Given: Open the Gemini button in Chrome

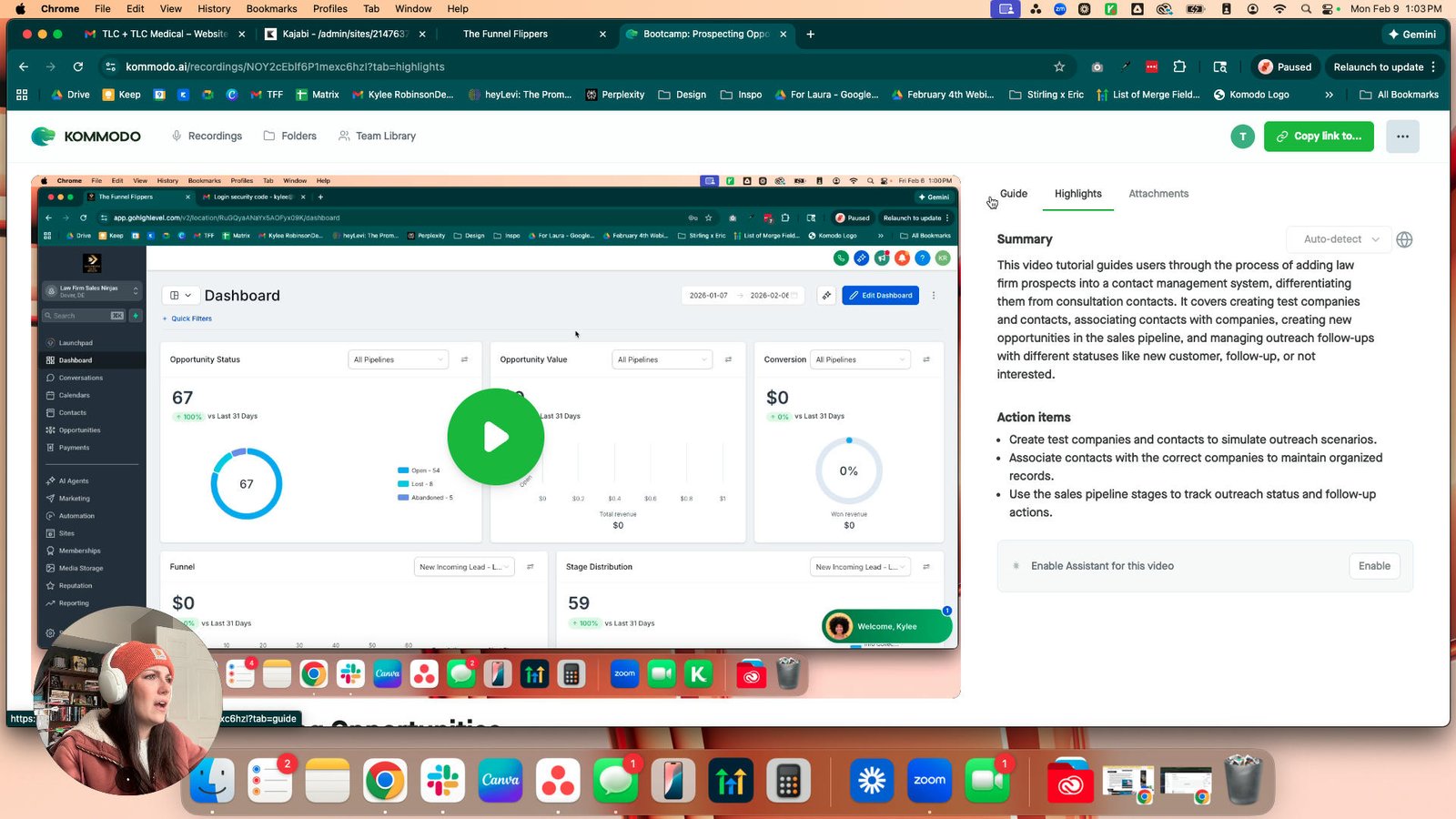Looking at the screenshot, I should pos(1411,34).
